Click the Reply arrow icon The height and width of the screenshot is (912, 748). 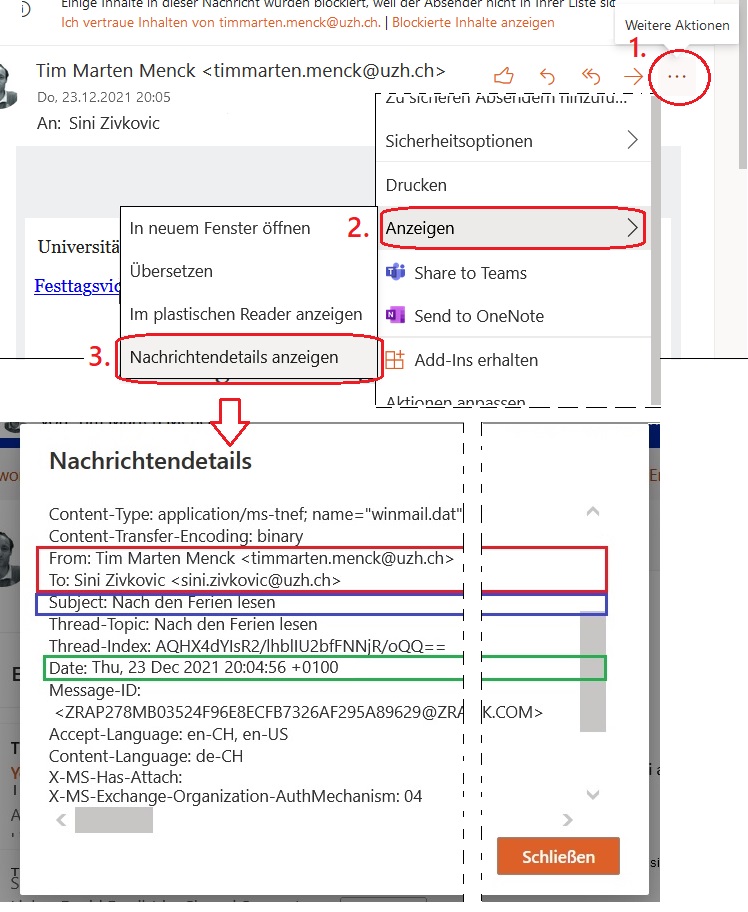pos(547,76)
